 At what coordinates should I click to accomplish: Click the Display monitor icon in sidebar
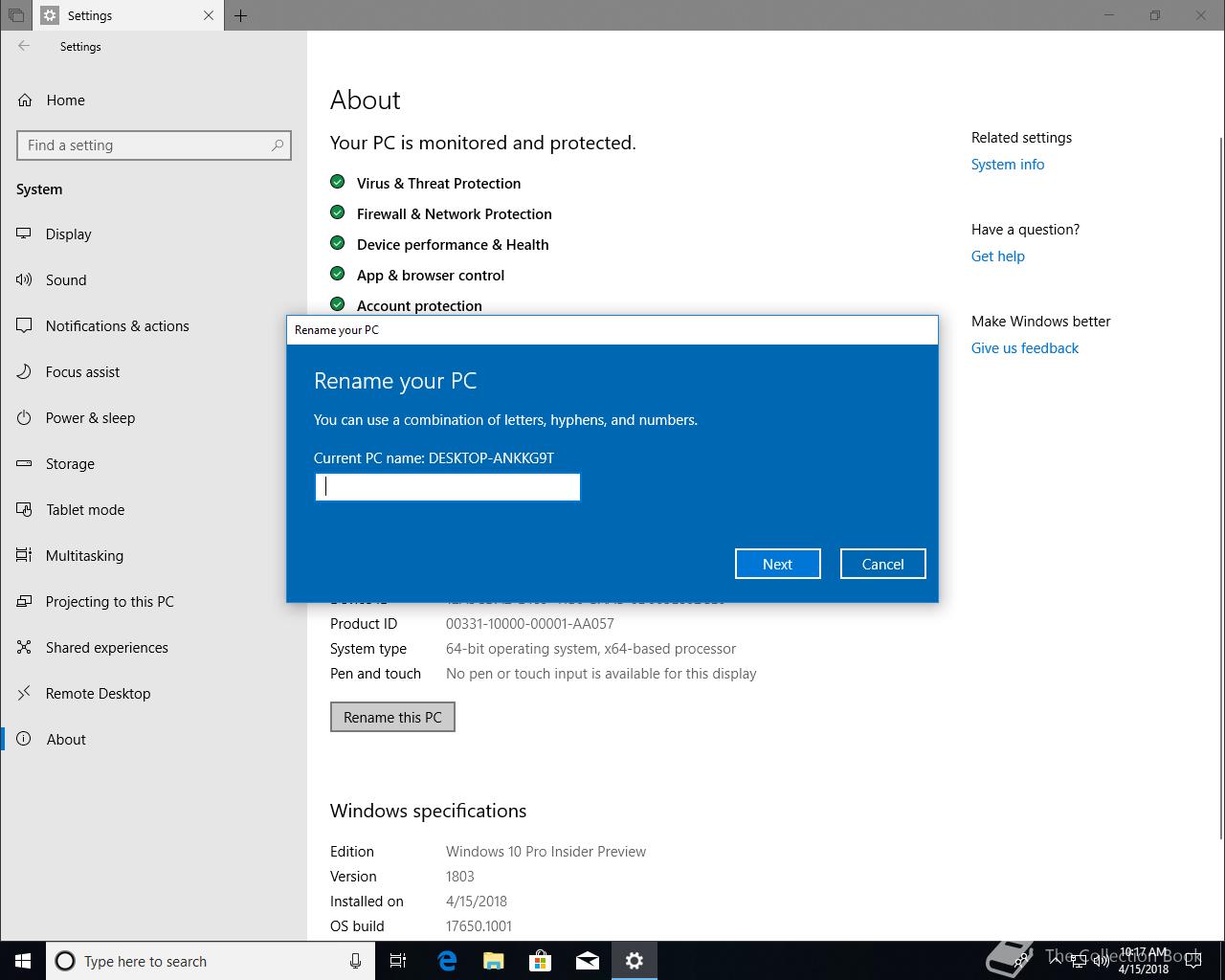[24, 234]
